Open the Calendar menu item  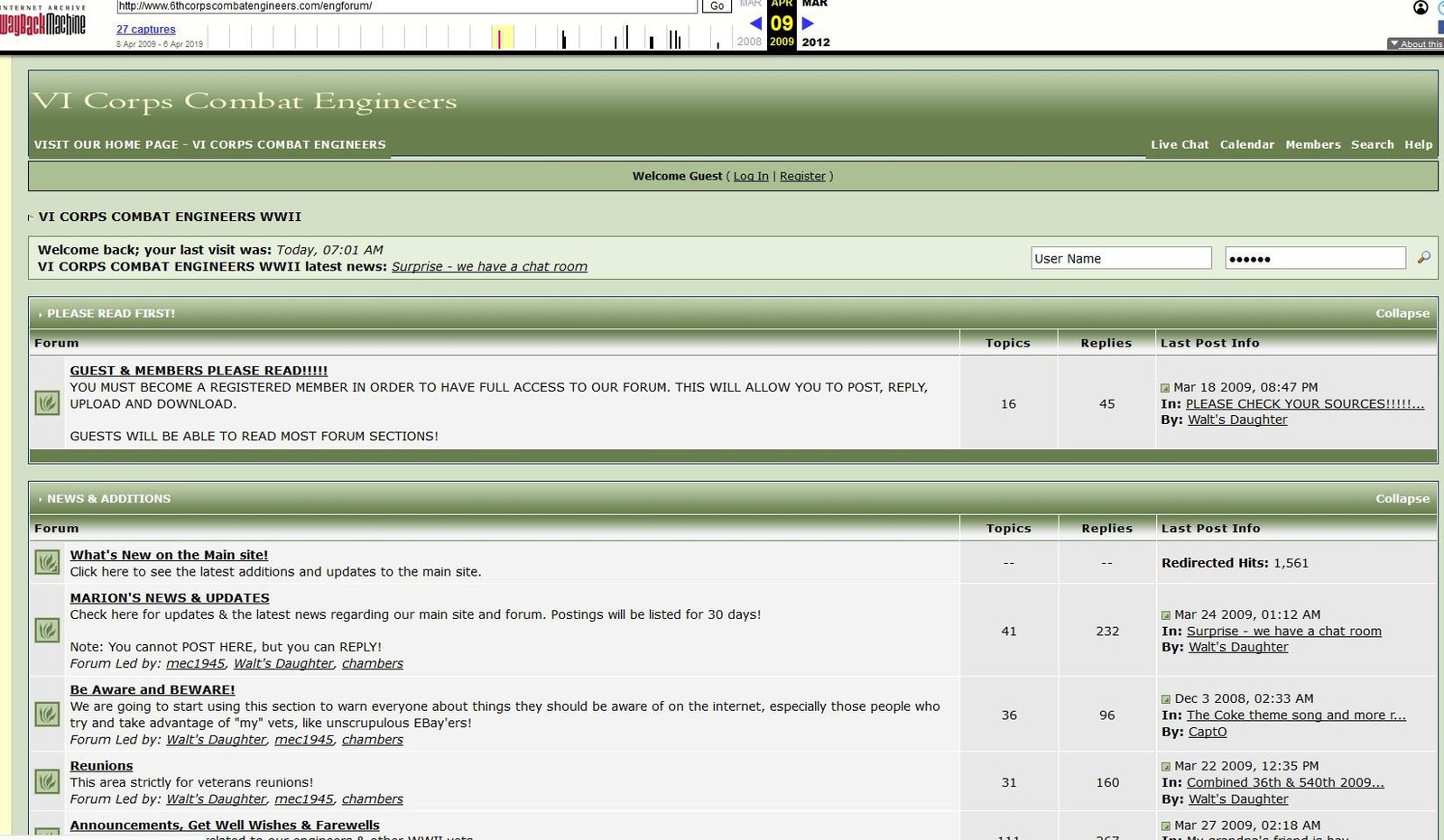[1246, 144]
